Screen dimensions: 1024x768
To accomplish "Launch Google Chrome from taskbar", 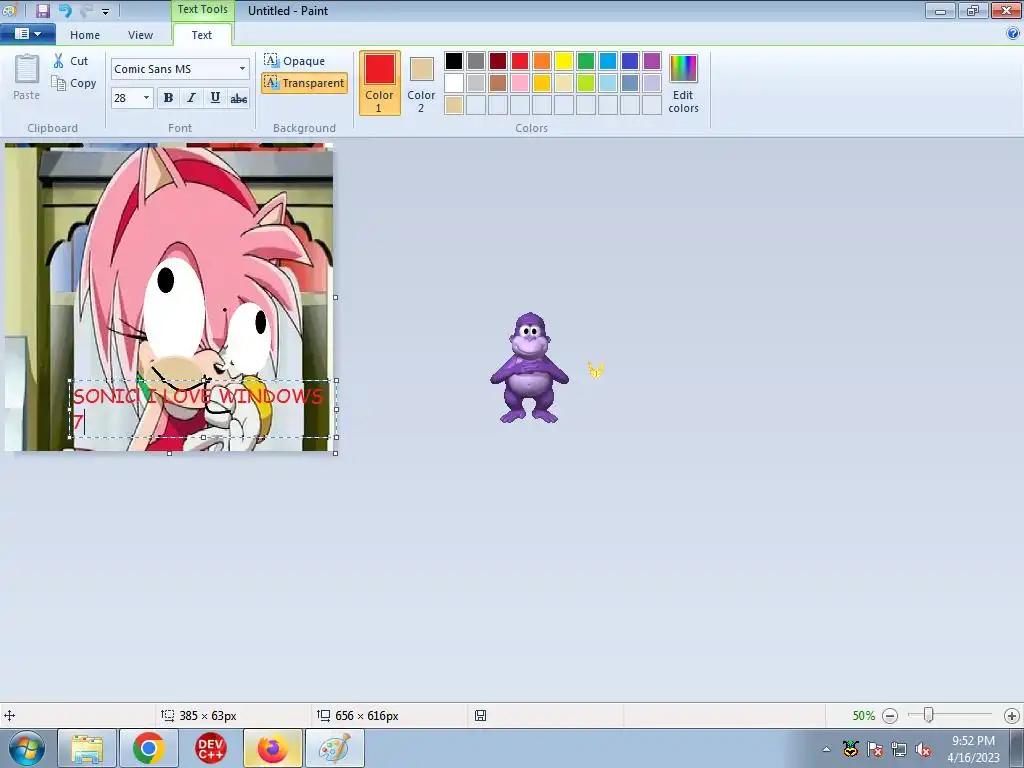I will 148,748.
